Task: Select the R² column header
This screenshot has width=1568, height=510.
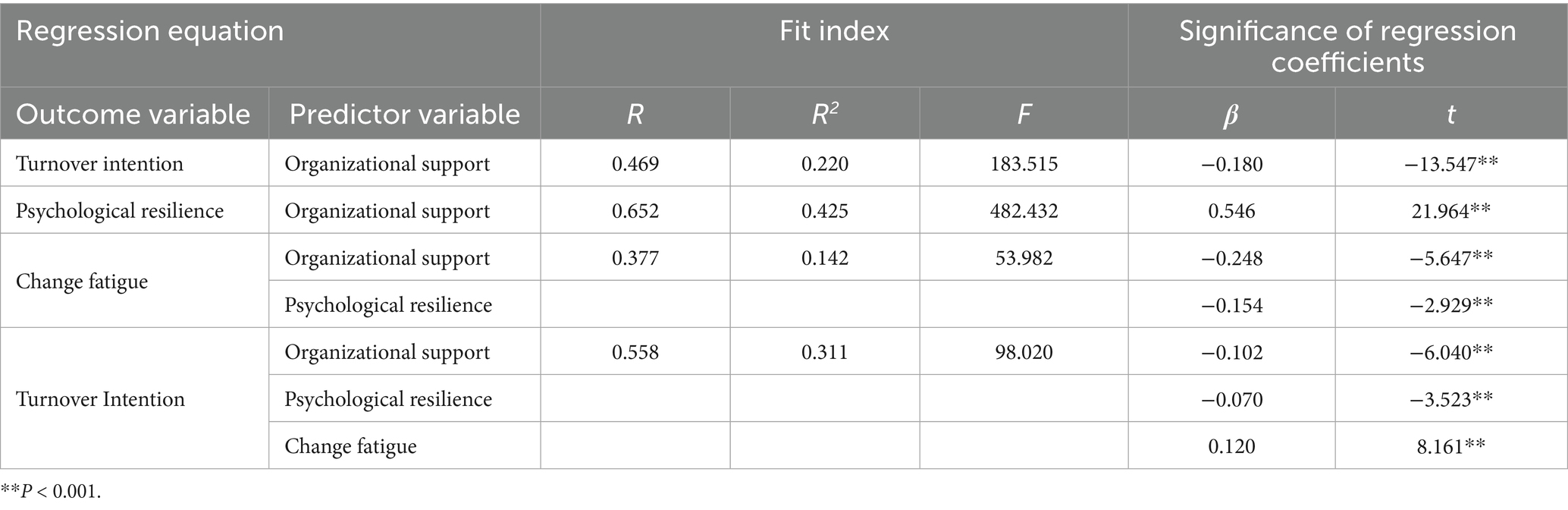Action: tap(824, 114)
